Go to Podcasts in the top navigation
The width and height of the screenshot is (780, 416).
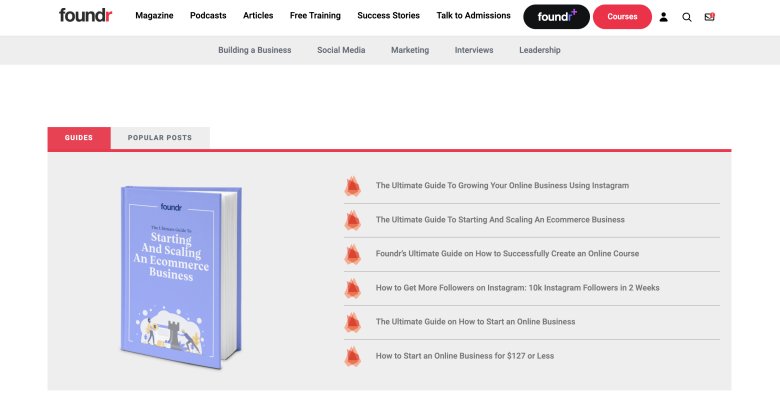tap(208, 15)
